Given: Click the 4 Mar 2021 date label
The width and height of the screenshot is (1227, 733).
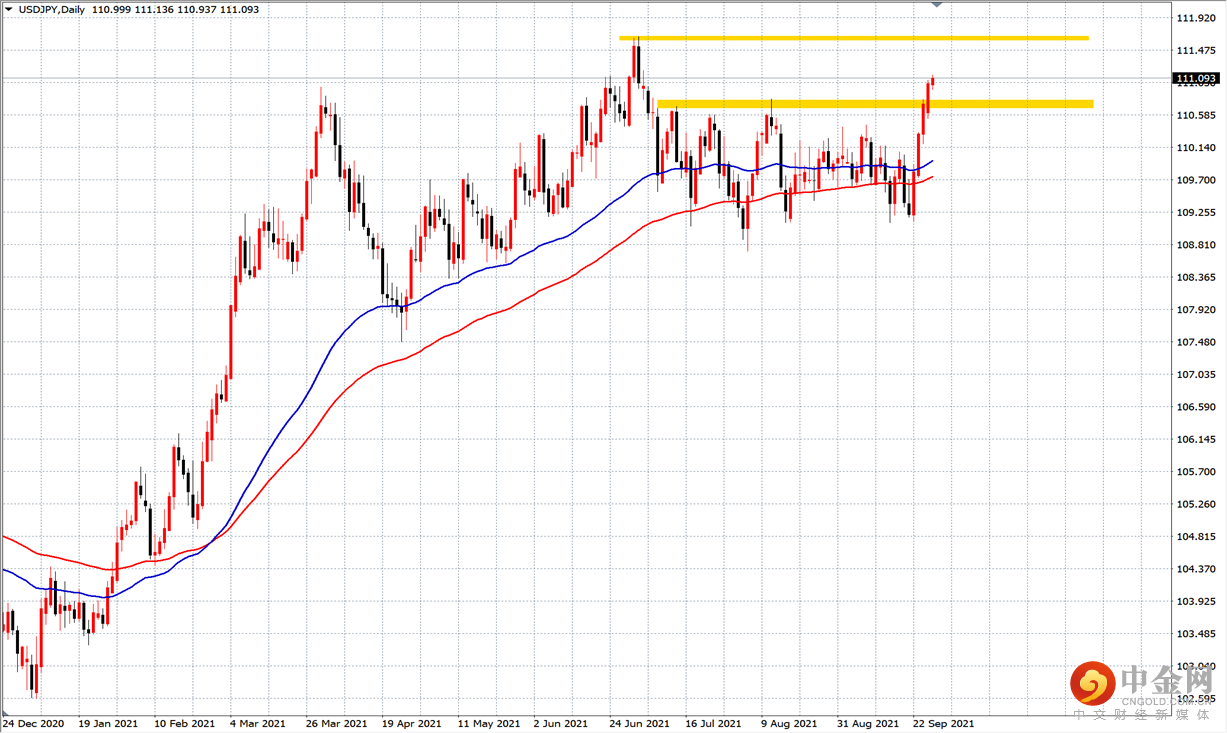Looking at the screenshot, I should click(x=258, y=723).
